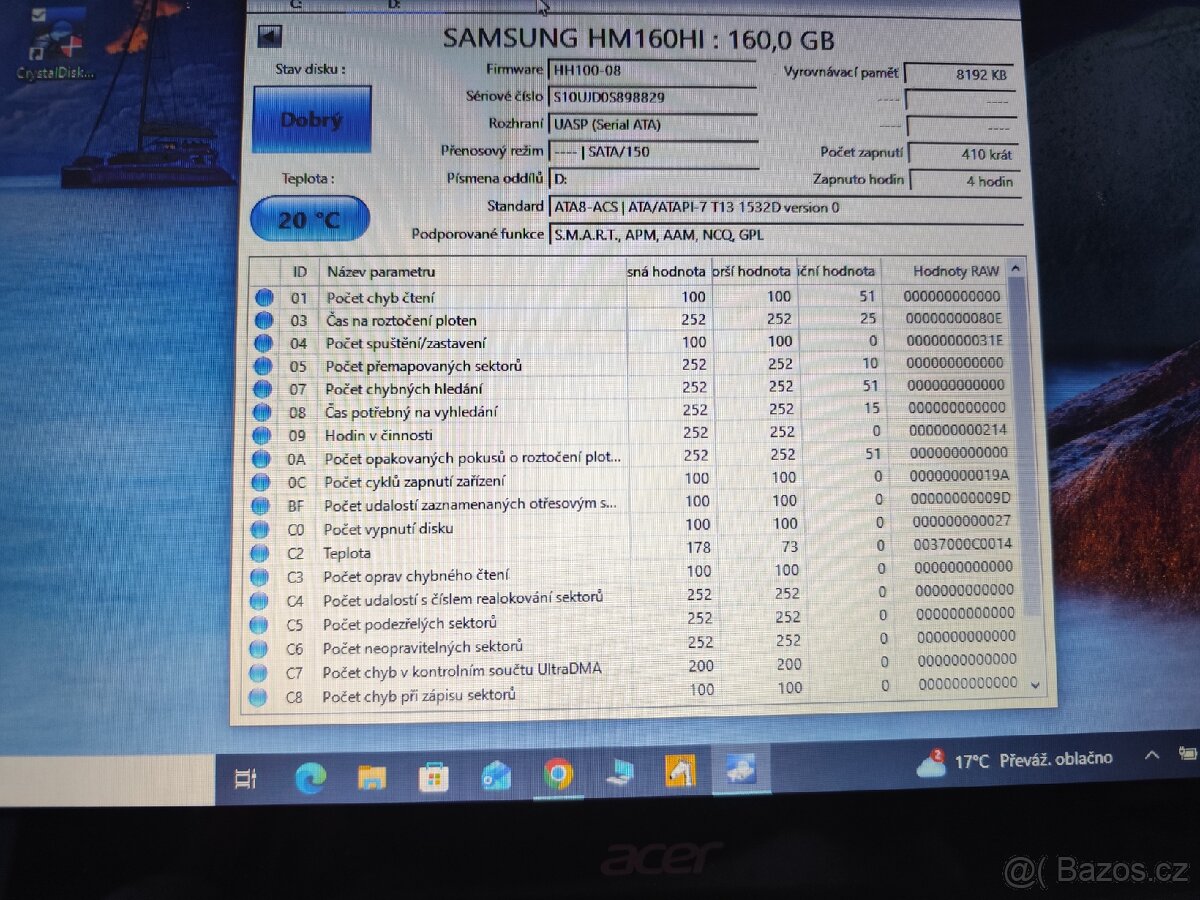Click the Rozhraní field UASP (Serial ATA)

click(x=652, y=124)
